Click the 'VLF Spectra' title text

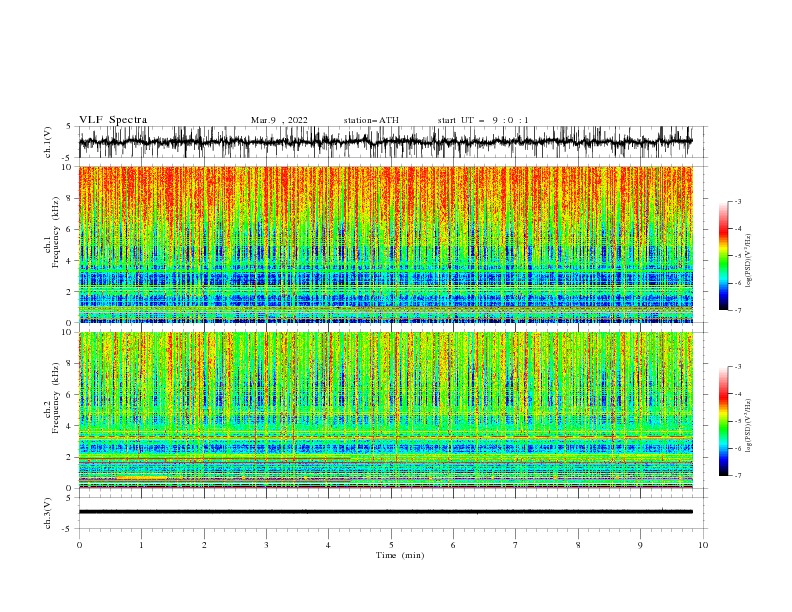click(113, 120)
